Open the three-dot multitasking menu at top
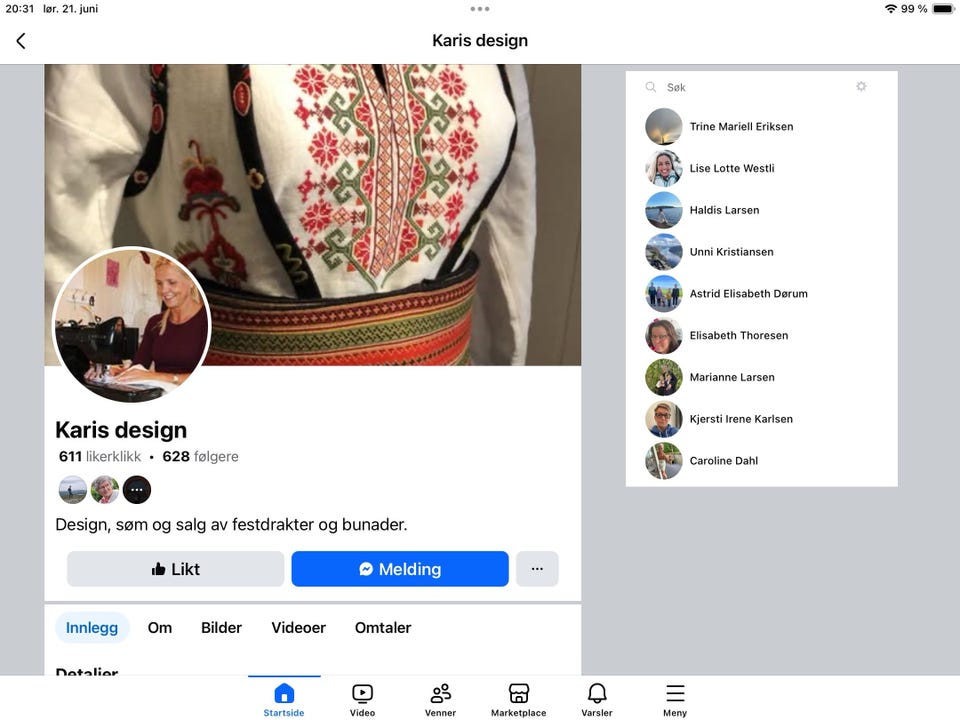 click(480, 9)
